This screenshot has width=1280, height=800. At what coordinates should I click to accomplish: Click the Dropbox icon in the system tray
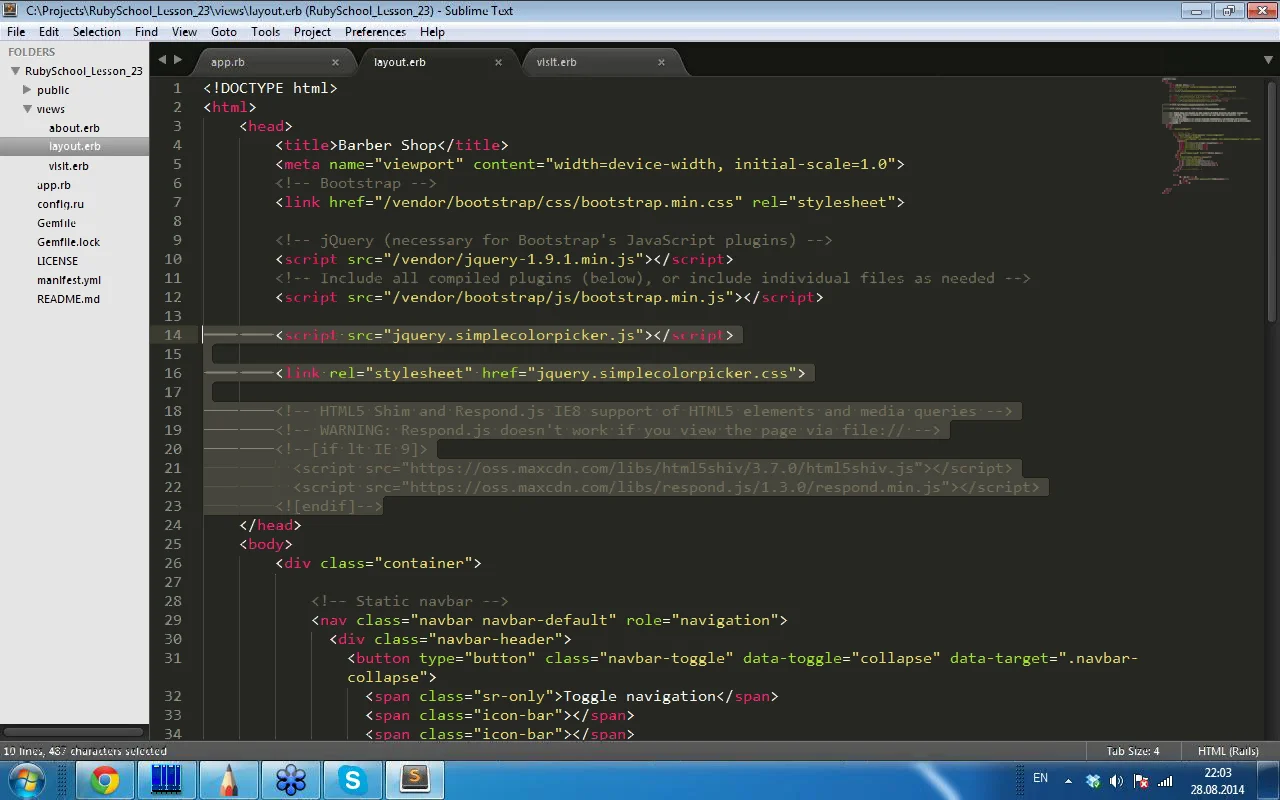tap(1092, 780)
